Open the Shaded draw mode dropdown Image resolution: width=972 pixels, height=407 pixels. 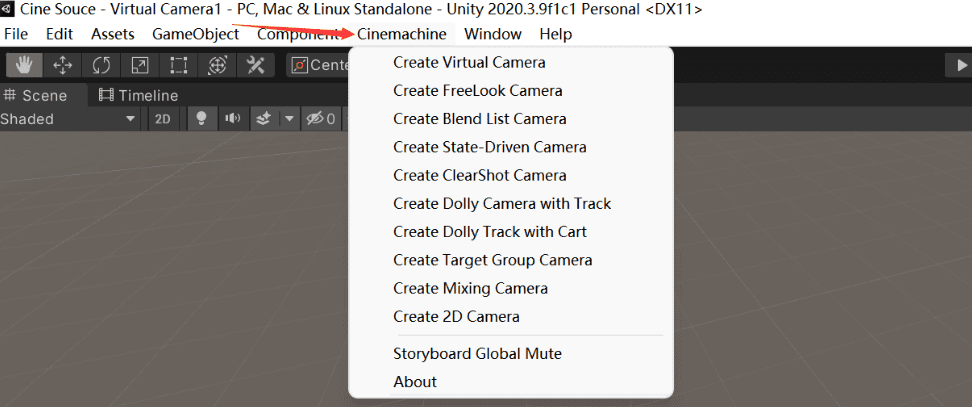(68, 119)
